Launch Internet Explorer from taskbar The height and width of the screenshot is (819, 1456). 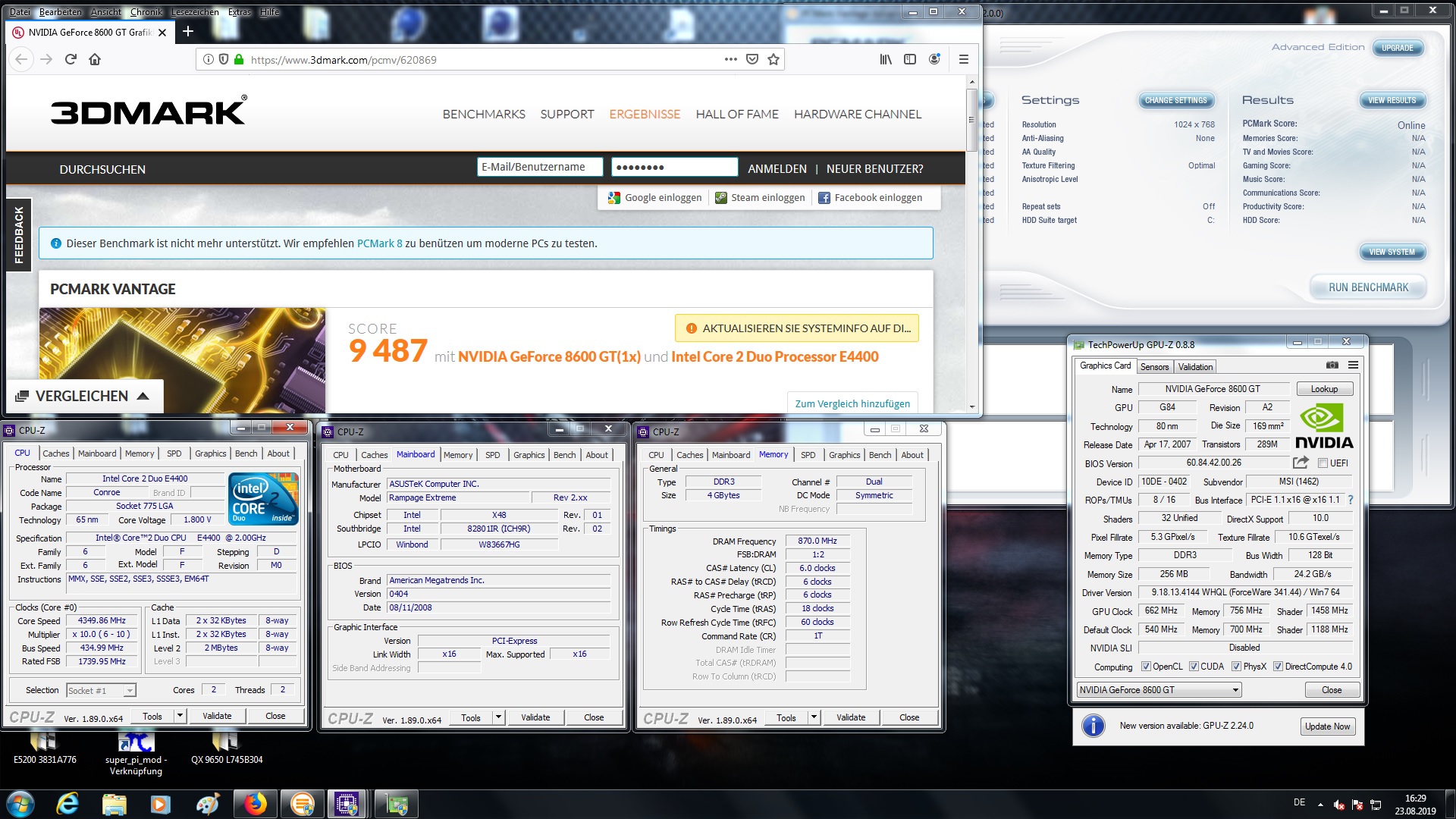pyautogui.click(x=67, y=804)
